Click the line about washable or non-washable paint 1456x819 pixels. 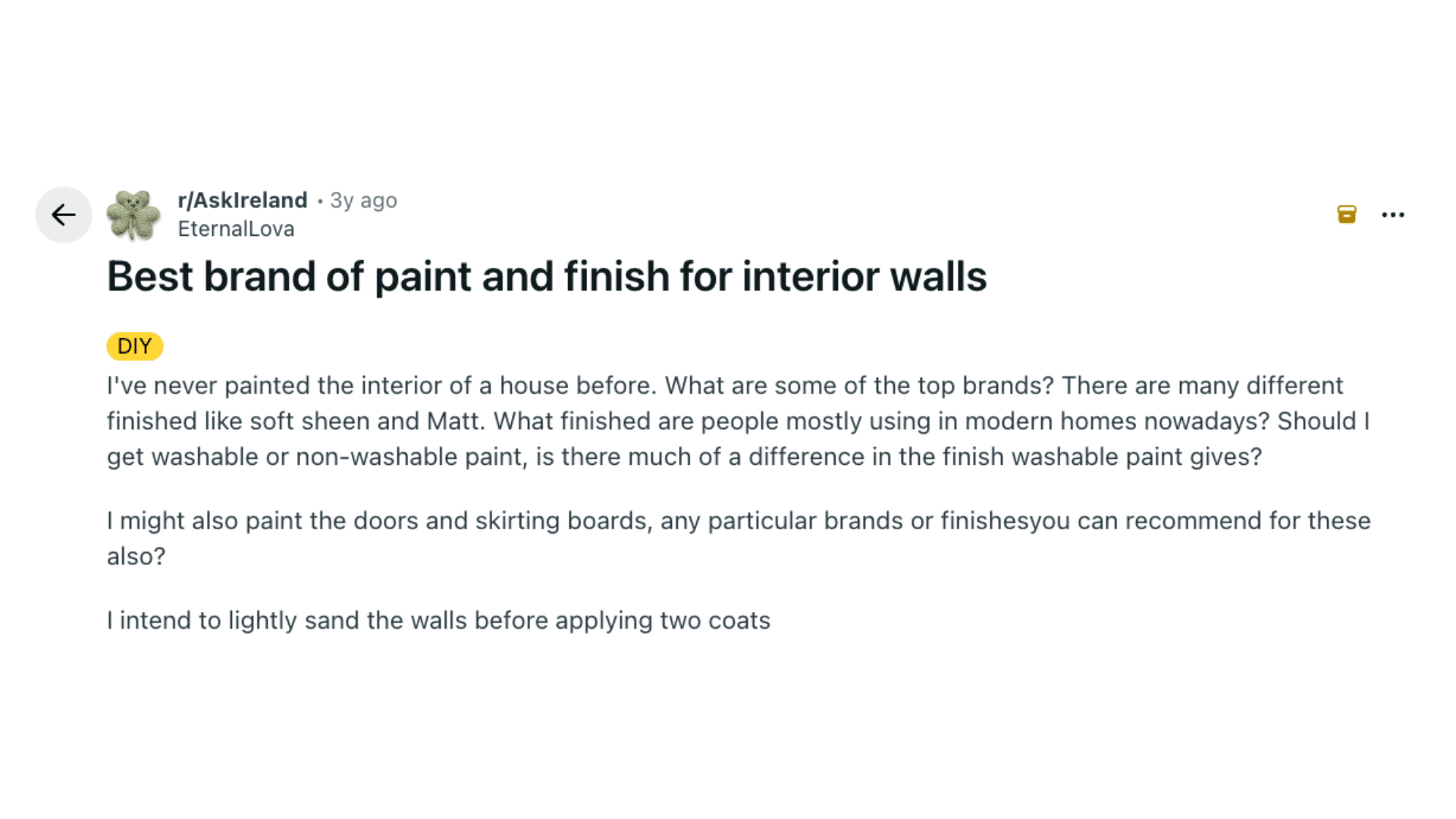click(683, 457)
